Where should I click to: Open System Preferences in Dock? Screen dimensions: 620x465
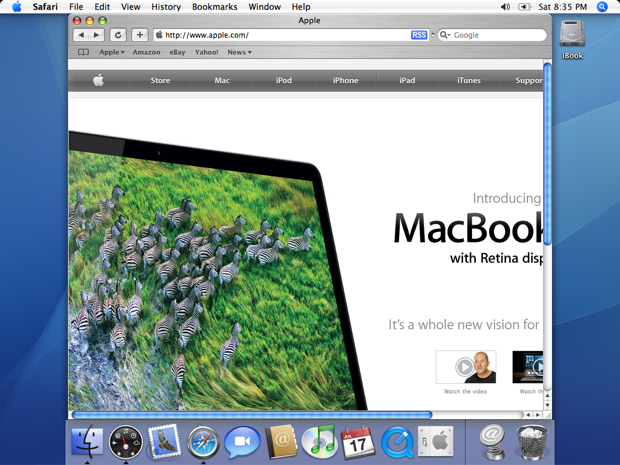click(435, 441)
